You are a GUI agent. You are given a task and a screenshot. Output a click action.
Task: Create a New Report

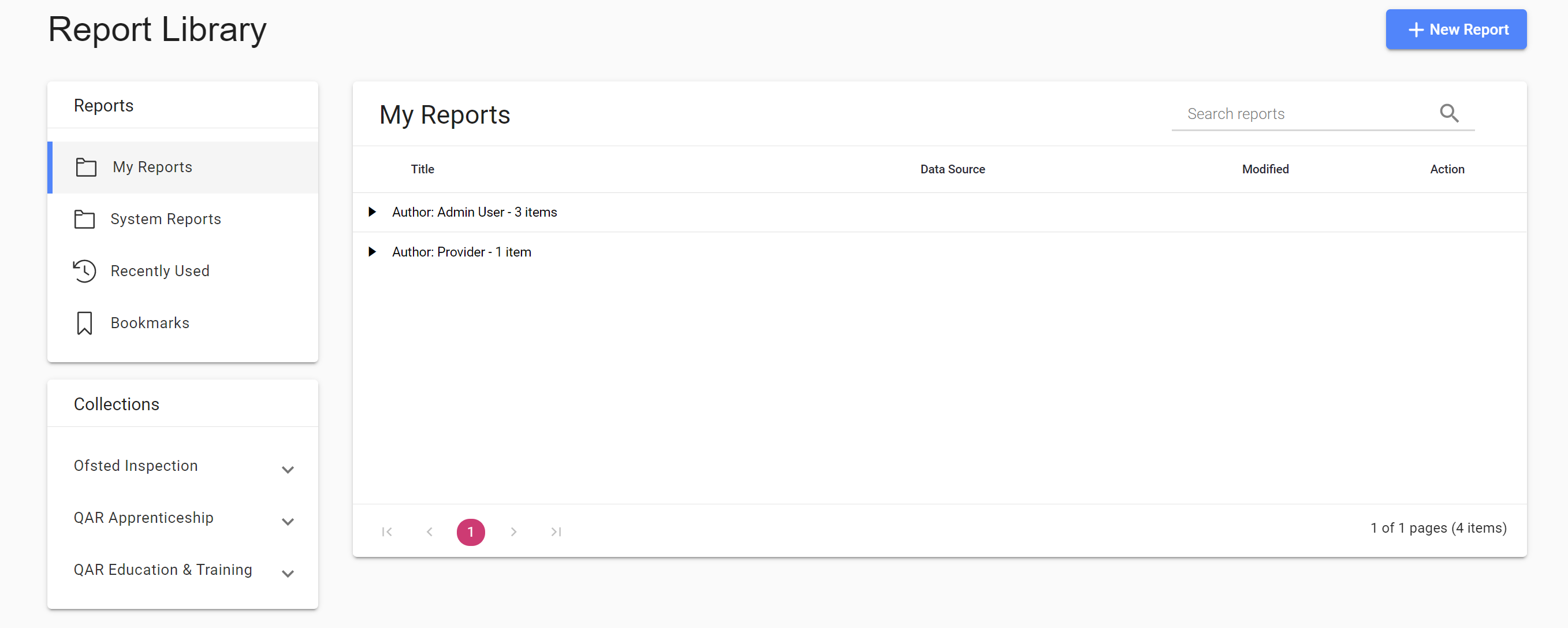click(x=1455, y=29)
